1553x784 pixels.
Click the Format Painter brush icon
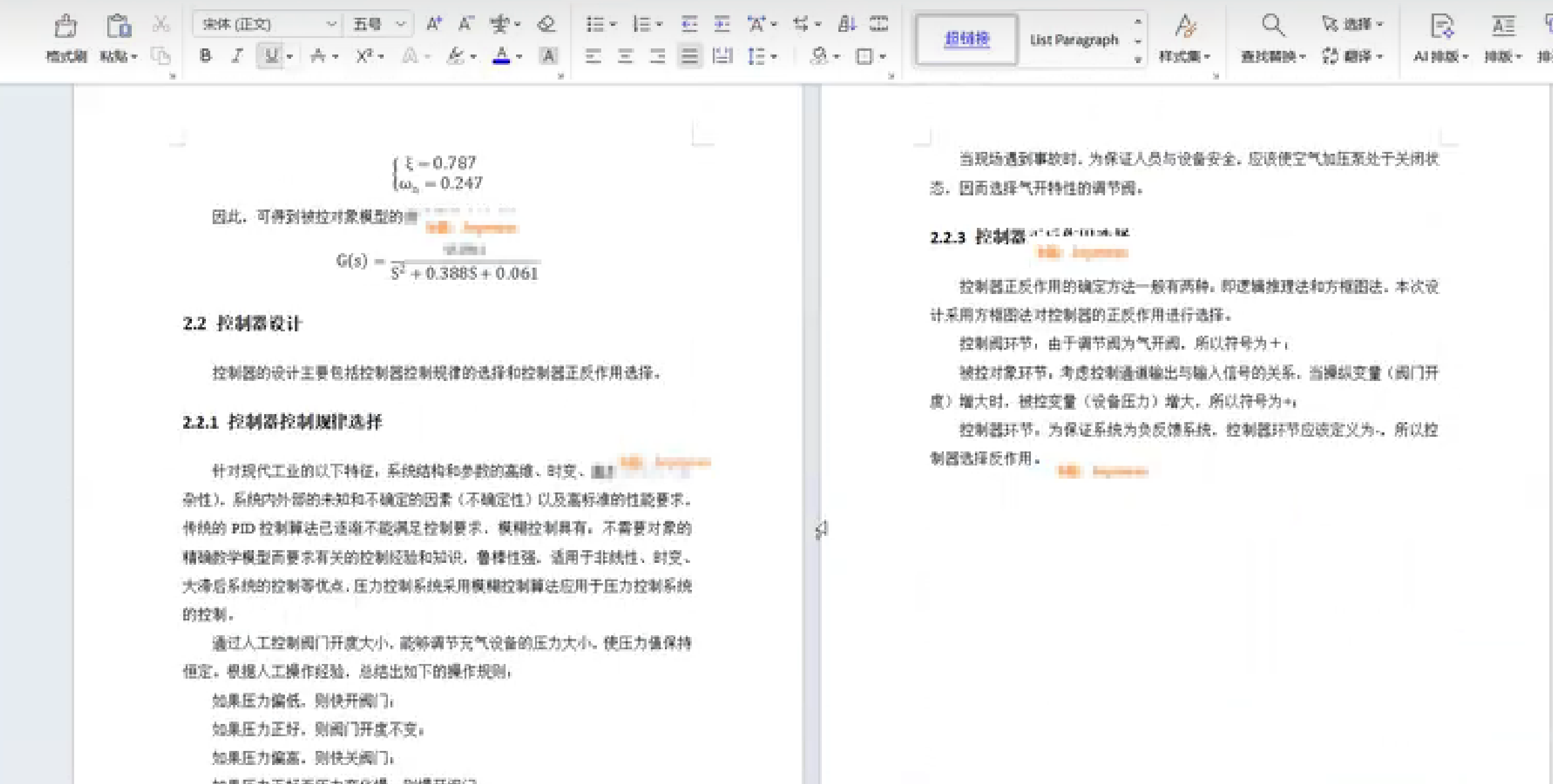coord(66,26)
